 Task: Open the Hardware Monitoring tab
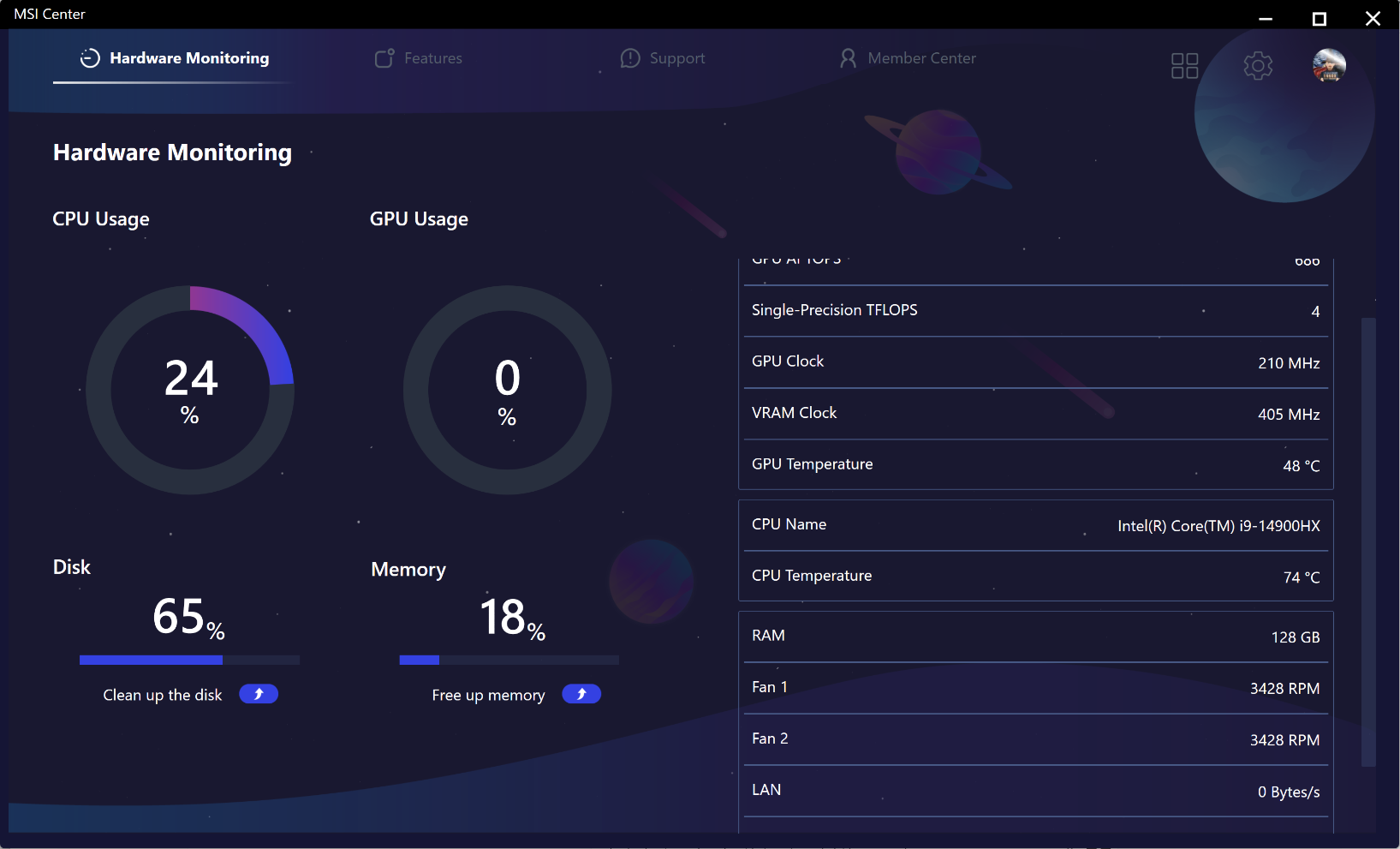(175, 58)
